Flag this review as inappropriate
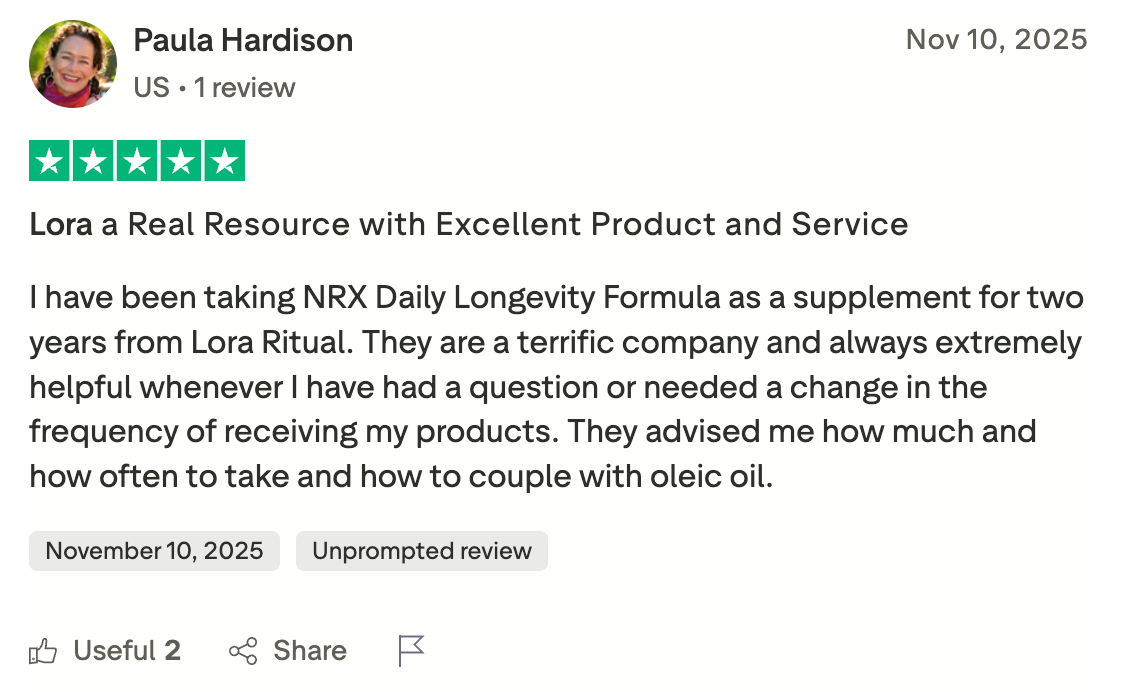This screenshot has width=1124, height=692. coord(412,649)
